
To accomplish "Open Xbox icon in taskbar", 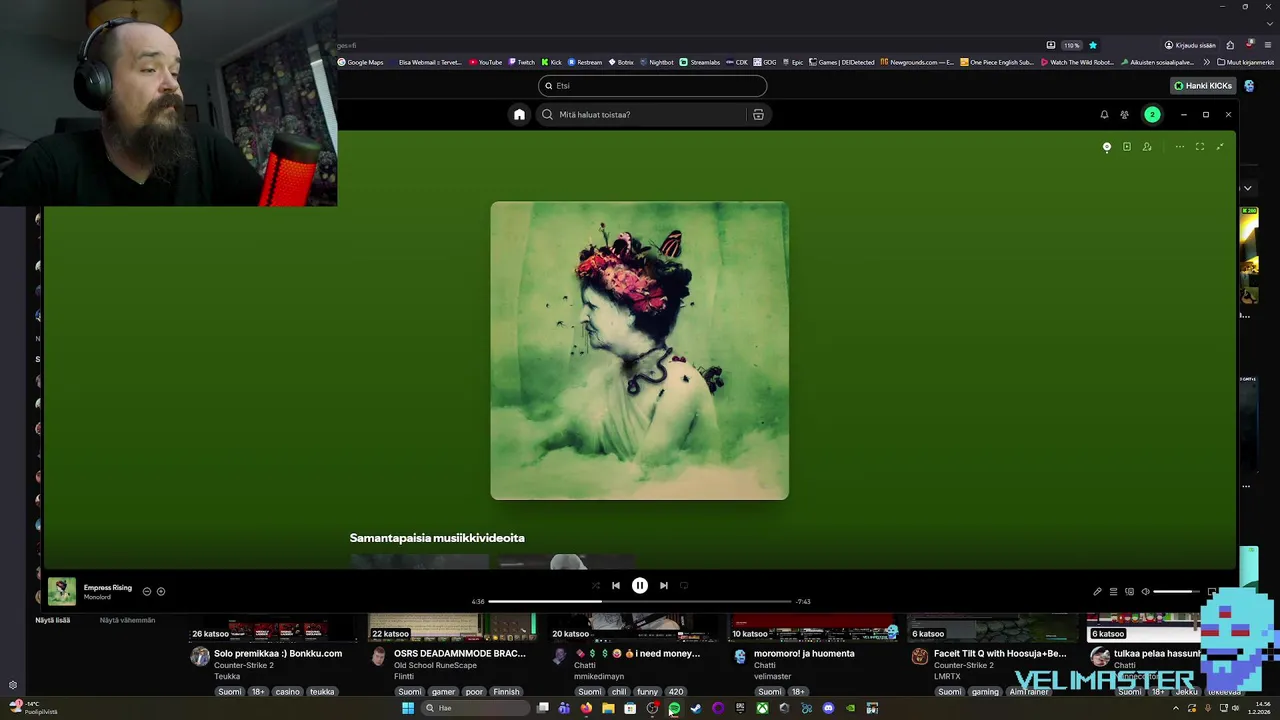I will 762,708.
